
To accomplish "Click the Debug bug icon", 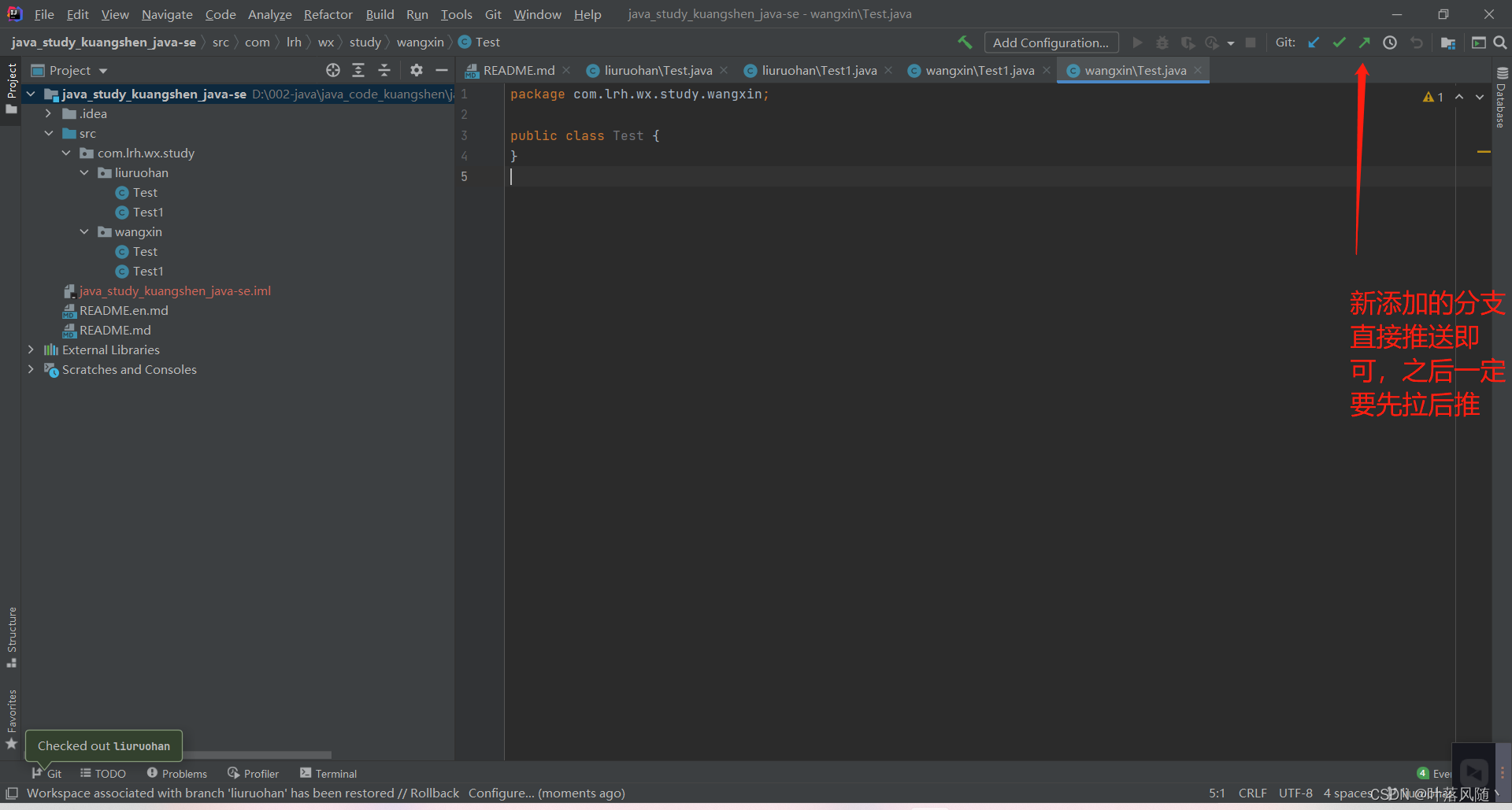I will 1162,43.
